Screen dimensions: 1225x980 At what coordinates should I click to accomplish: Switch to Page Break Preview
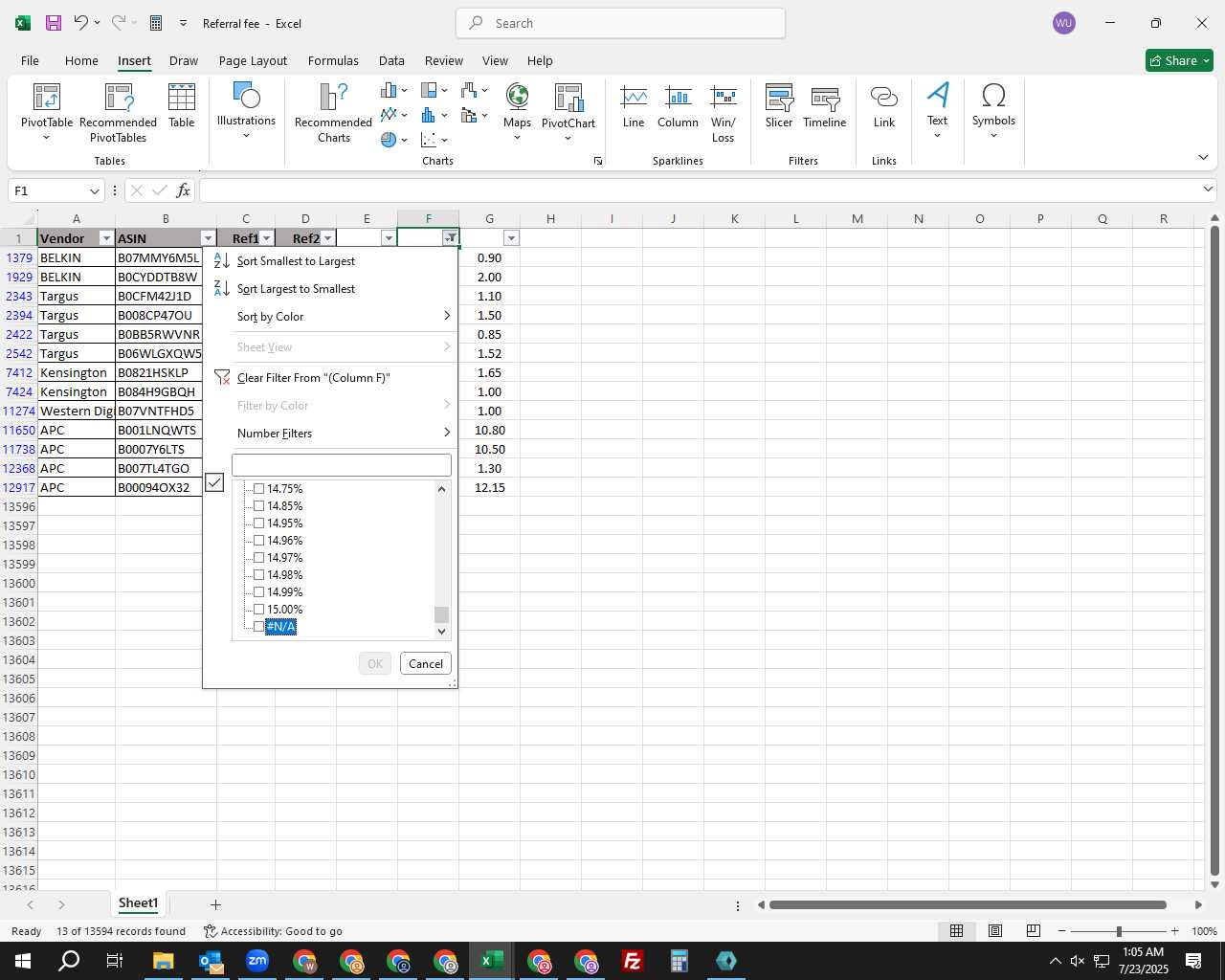[1034, 931]
